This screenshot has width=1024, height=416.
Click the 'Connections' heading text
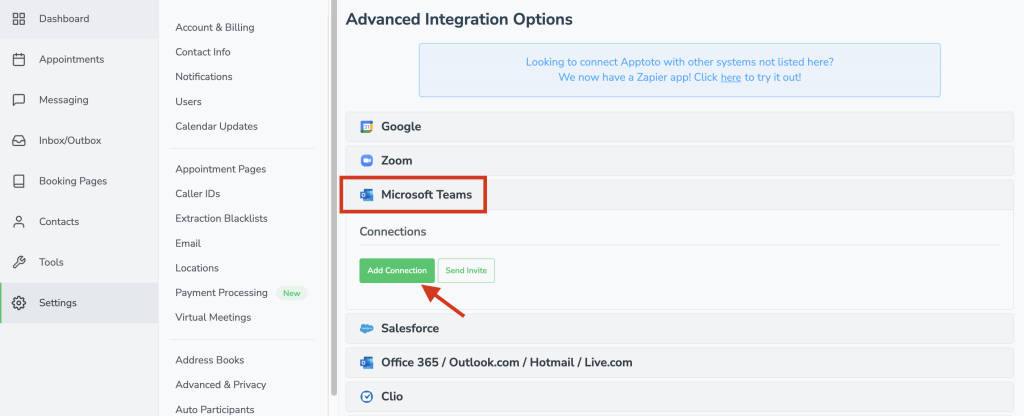tap(392, 232)
